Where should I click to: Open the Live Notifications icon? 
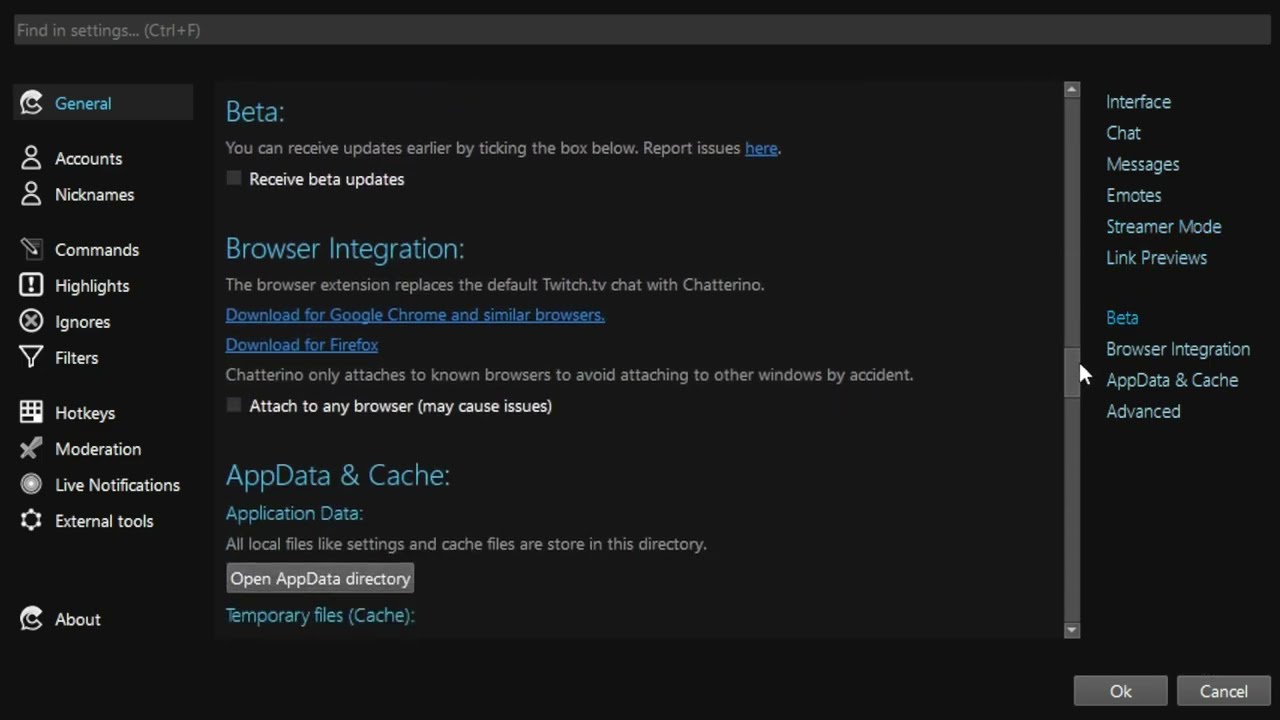click(x=31, y=484)
